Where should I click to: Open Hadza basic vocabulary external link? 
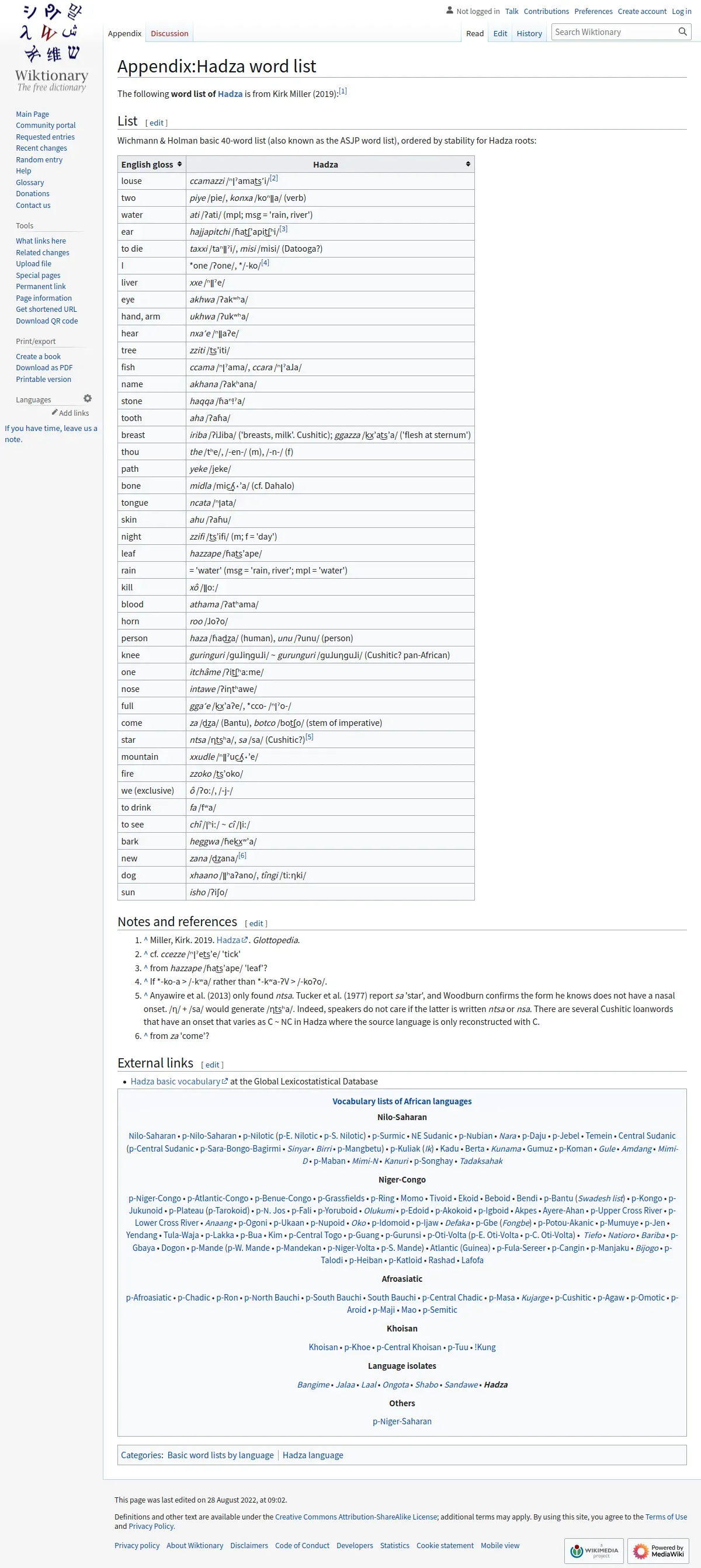[x=179, y=1082]
